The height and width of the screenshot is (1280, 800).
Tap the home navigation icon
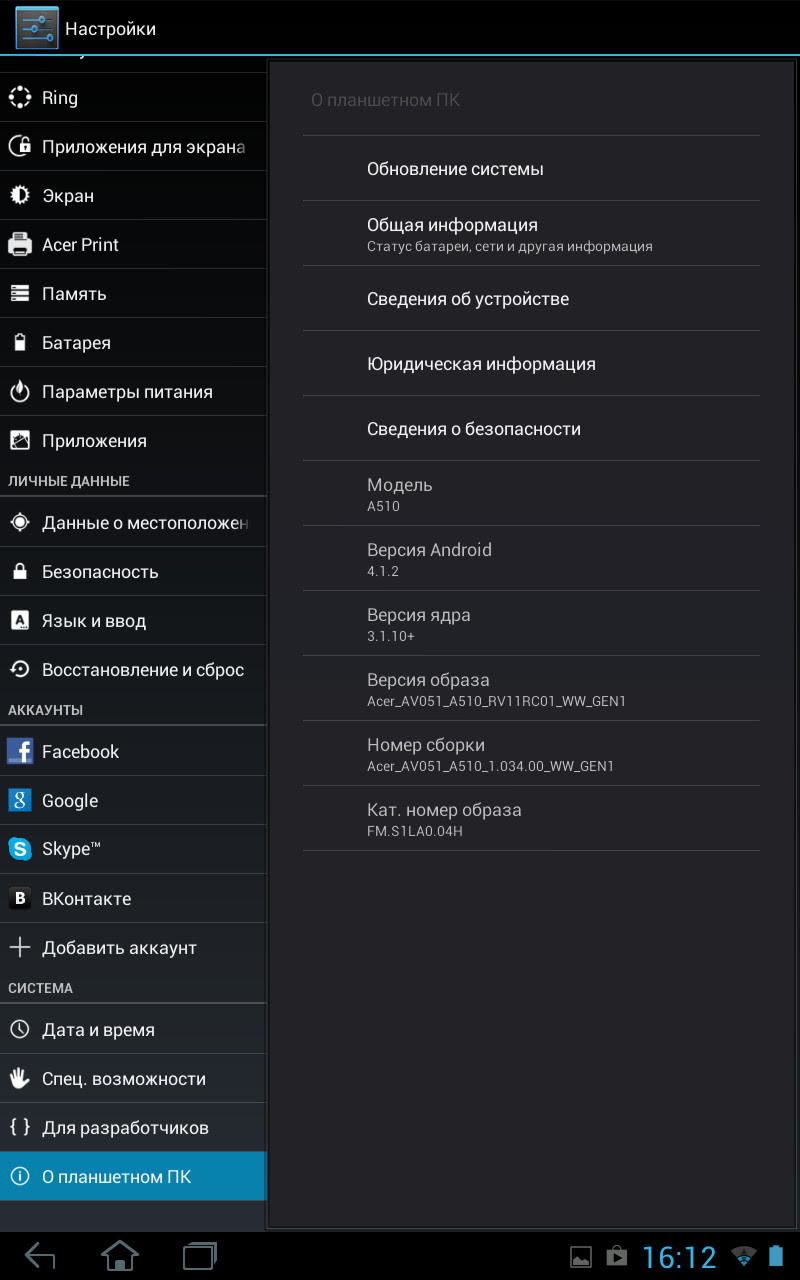click(x=120, y=1256)
